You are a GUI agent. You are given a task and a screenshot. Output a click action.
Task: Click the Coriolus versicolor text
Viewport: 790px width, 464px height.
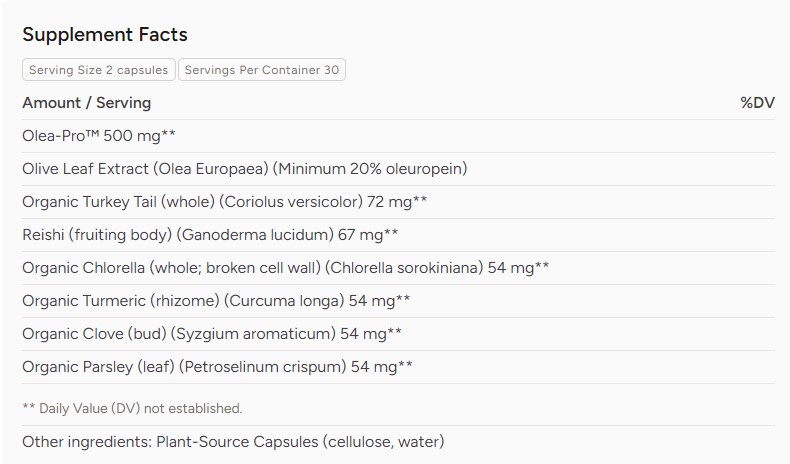coord(291,202)
